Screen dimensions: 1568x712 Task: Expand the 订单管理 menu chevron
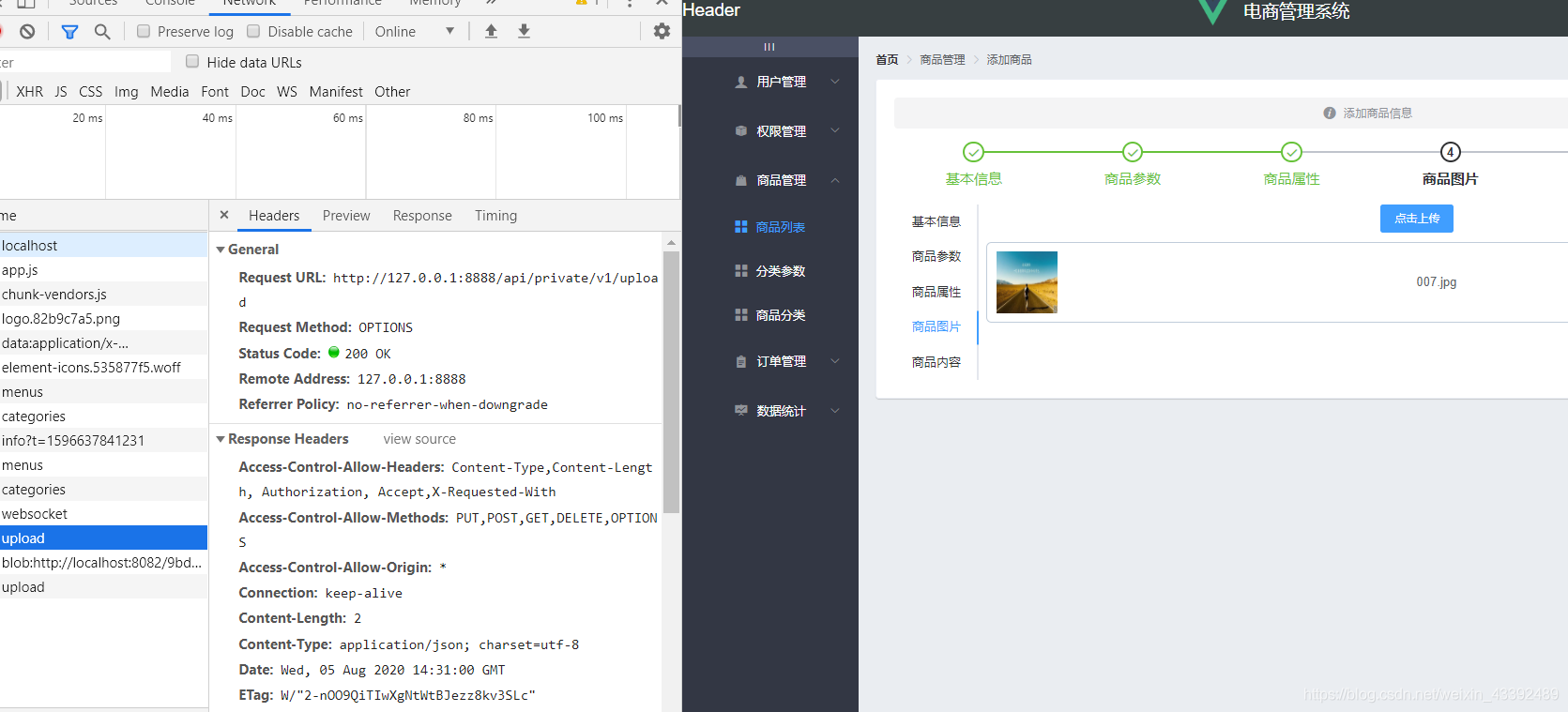pyautogui.click(x=835, y=361)
